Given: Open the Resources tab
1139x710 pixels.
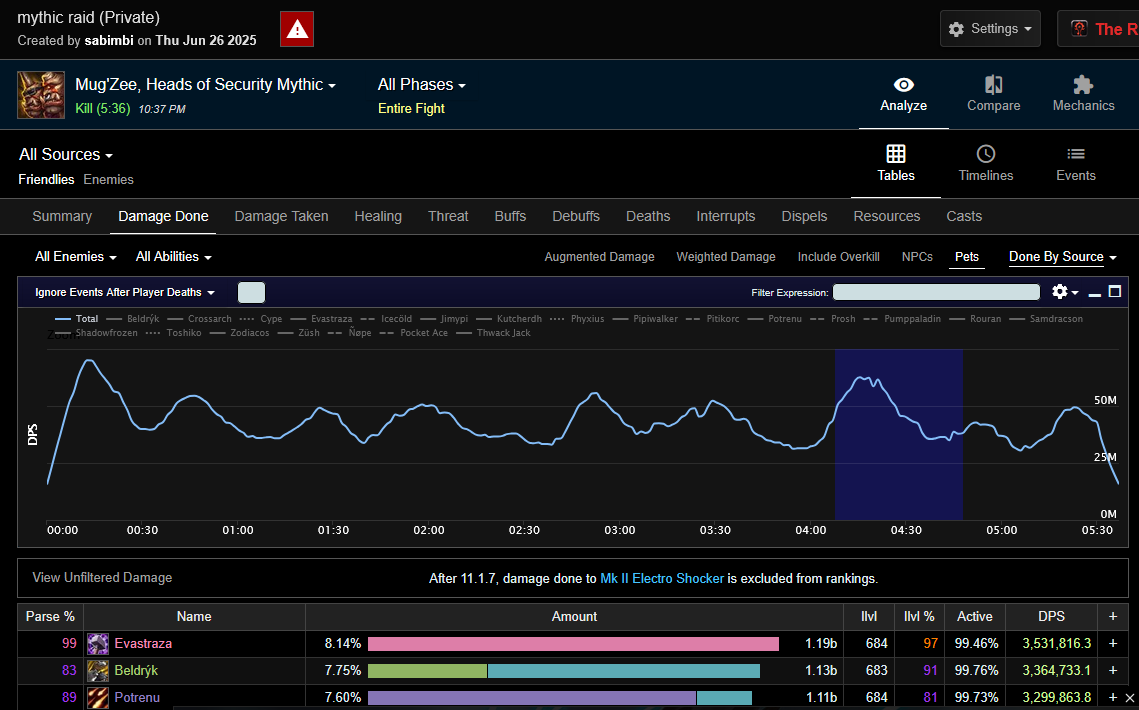Looking at the screenshot, I should coord(886,217).
